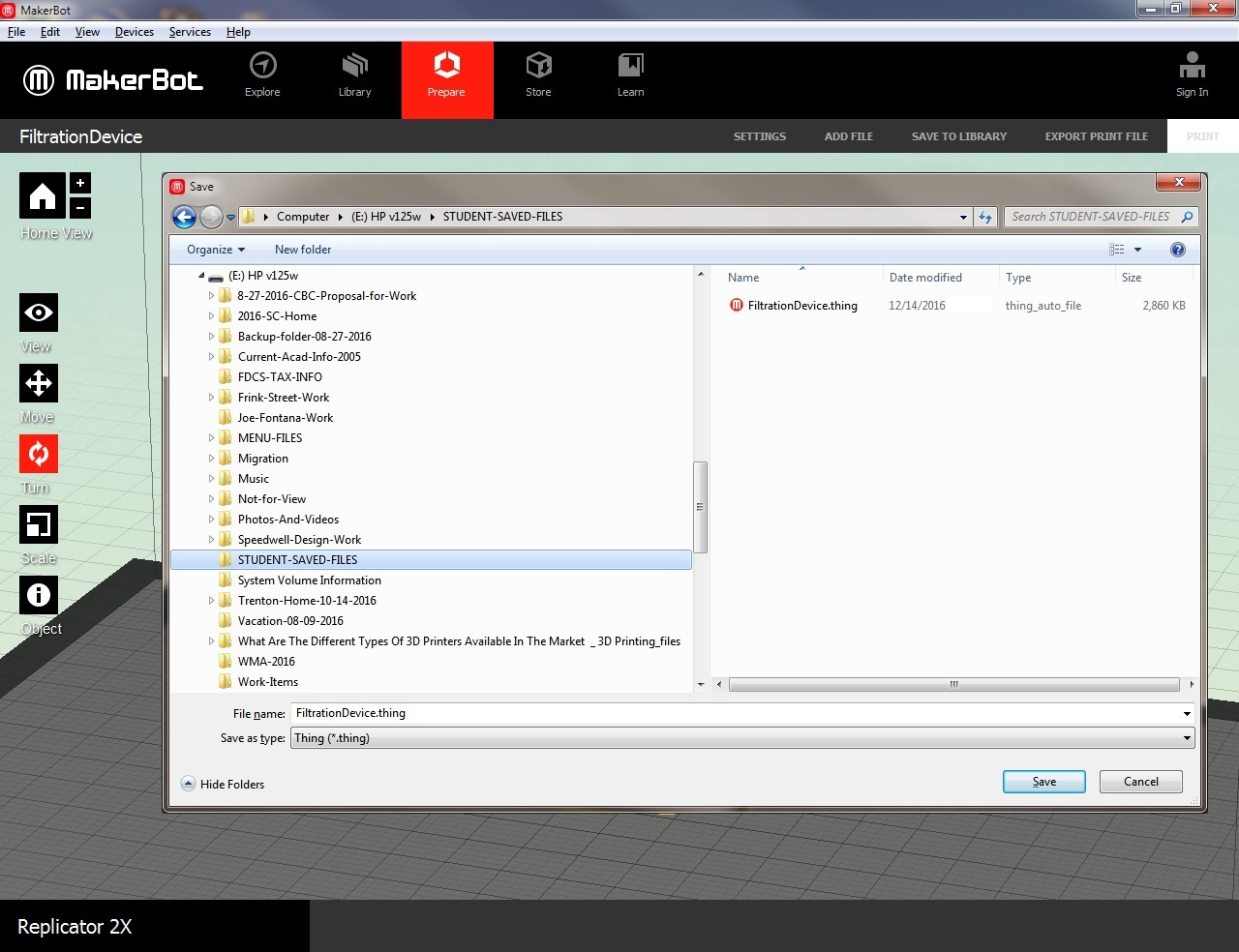Open the Devices menu

[x=135, y=32]
